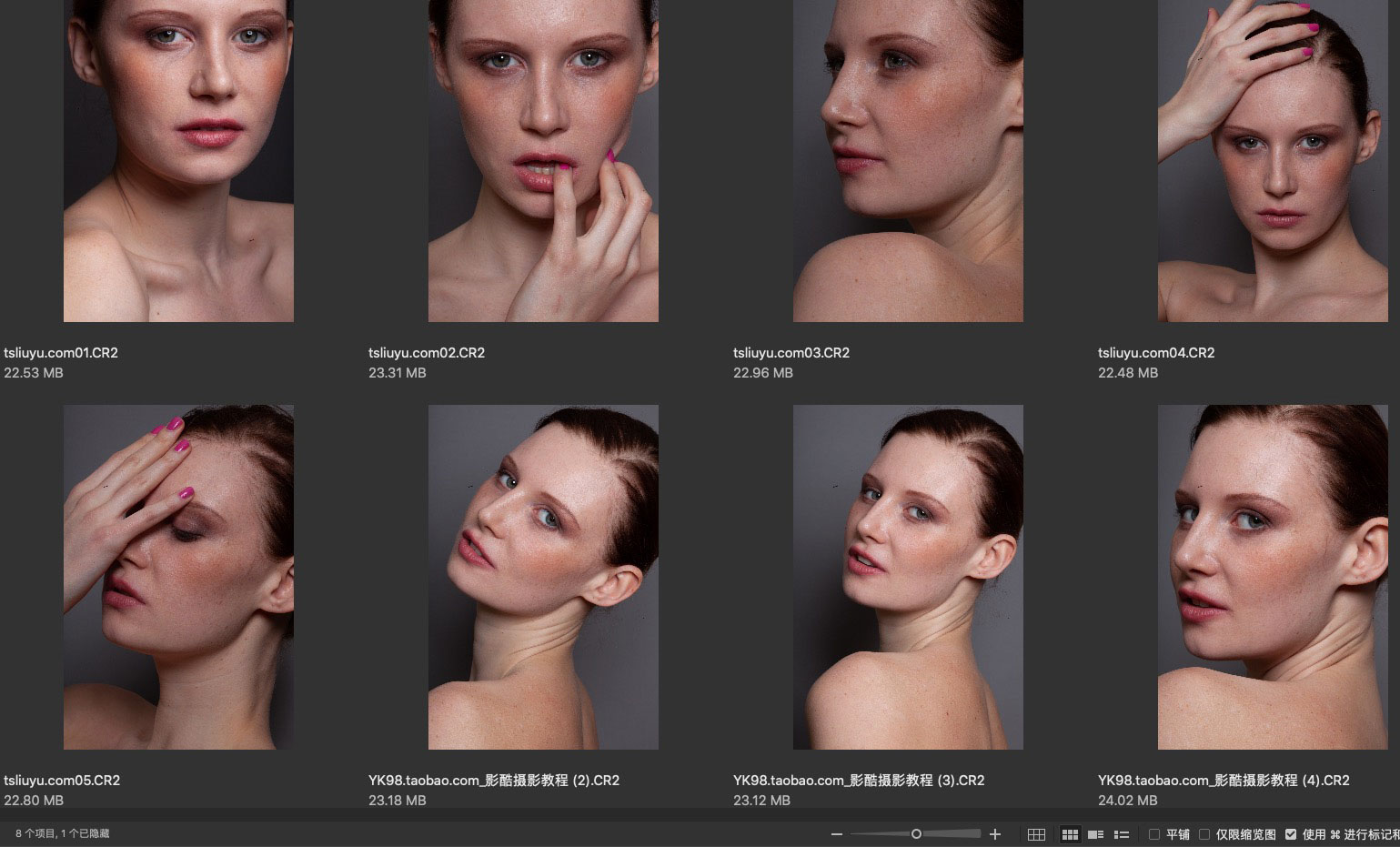1400x847 pixels.
Task: Uncheck the 使用 ⌘ 进行标记 checkbox
Action: 1291,834
